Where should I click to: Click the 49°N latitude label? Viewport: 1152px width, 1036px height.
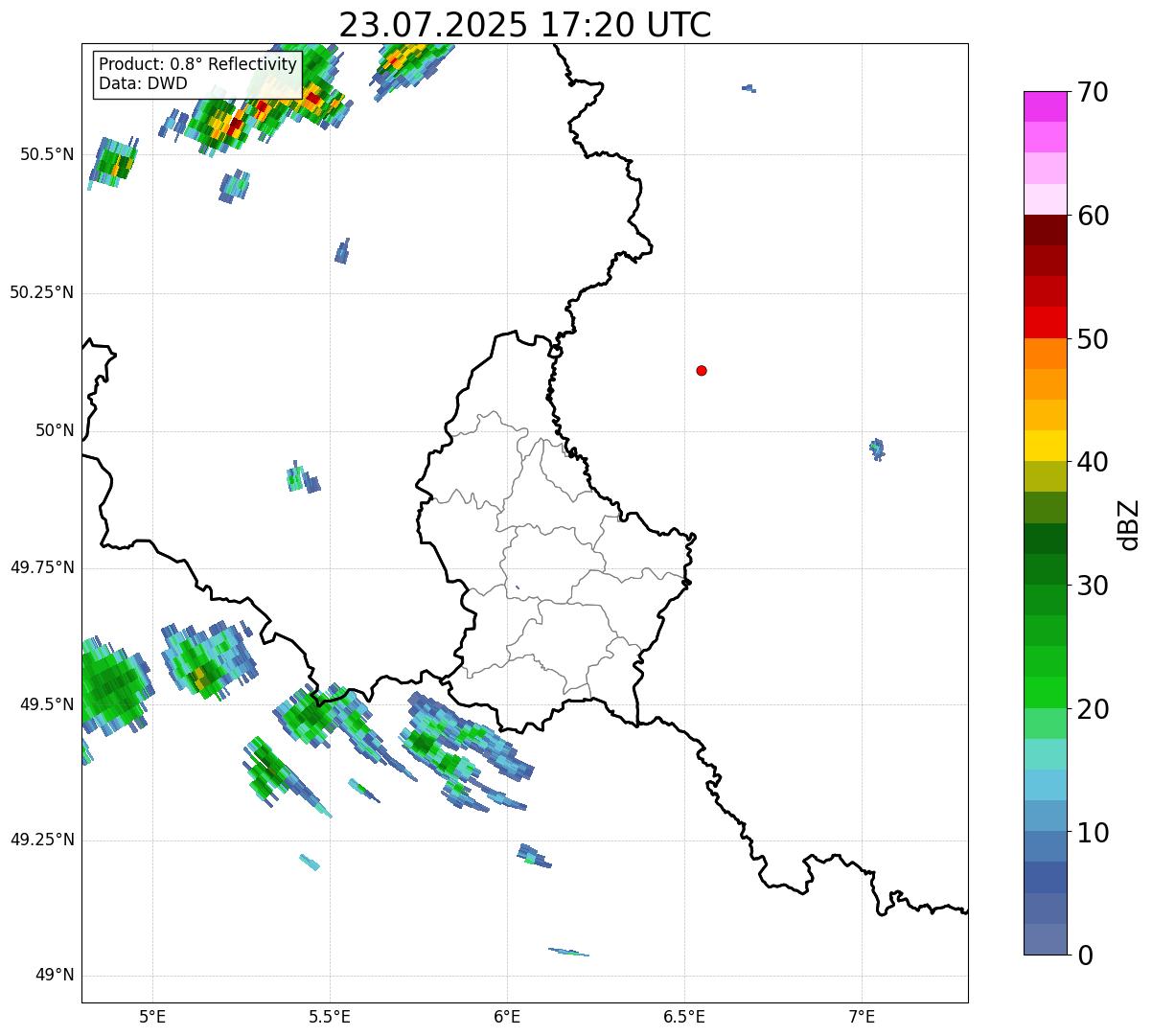pos(55,976)
